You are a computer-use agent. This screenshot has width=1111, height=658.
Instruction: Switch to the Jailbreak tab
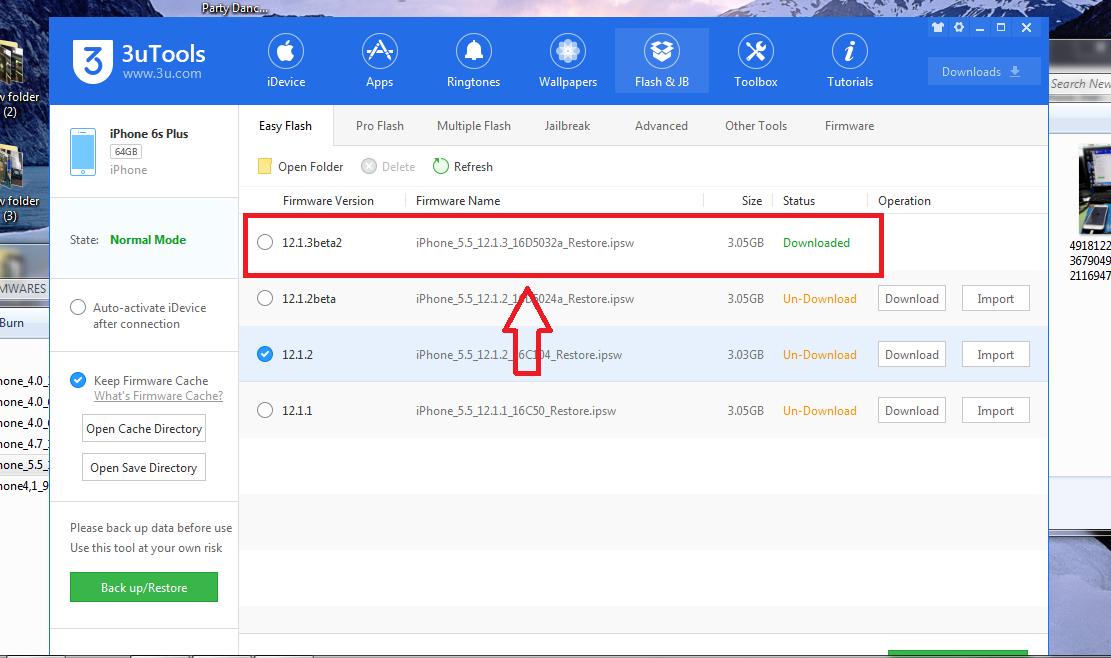click(567, 125)
